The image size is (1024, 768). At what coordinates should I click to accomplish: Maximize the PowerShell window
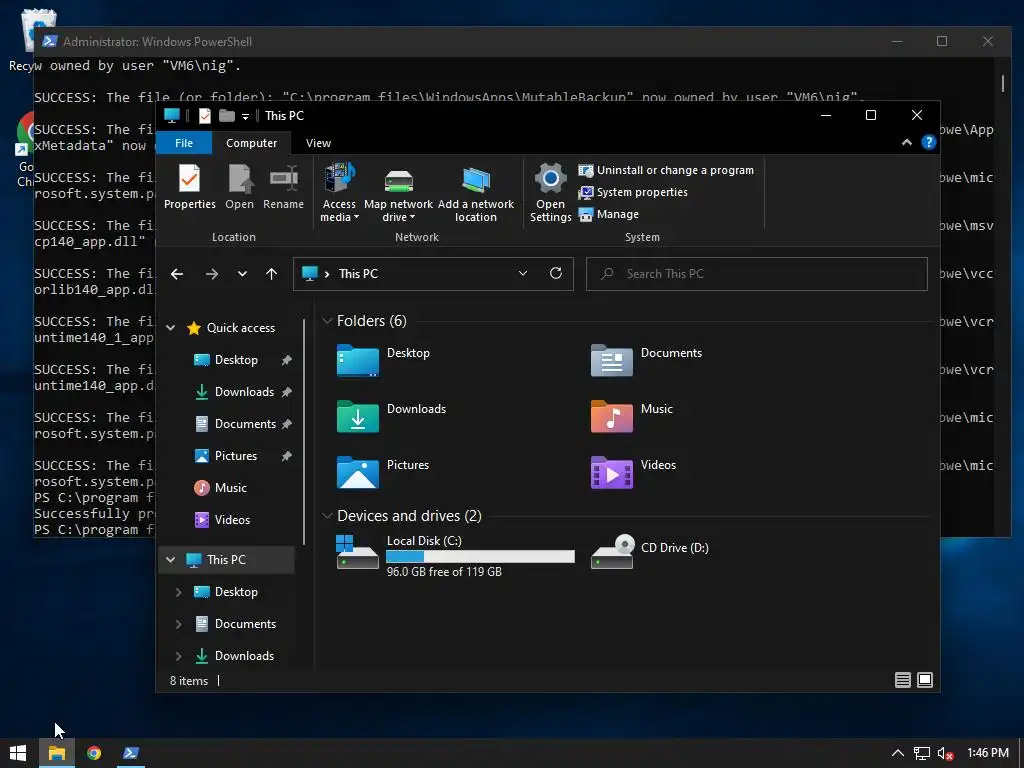[x=942, y=41]
